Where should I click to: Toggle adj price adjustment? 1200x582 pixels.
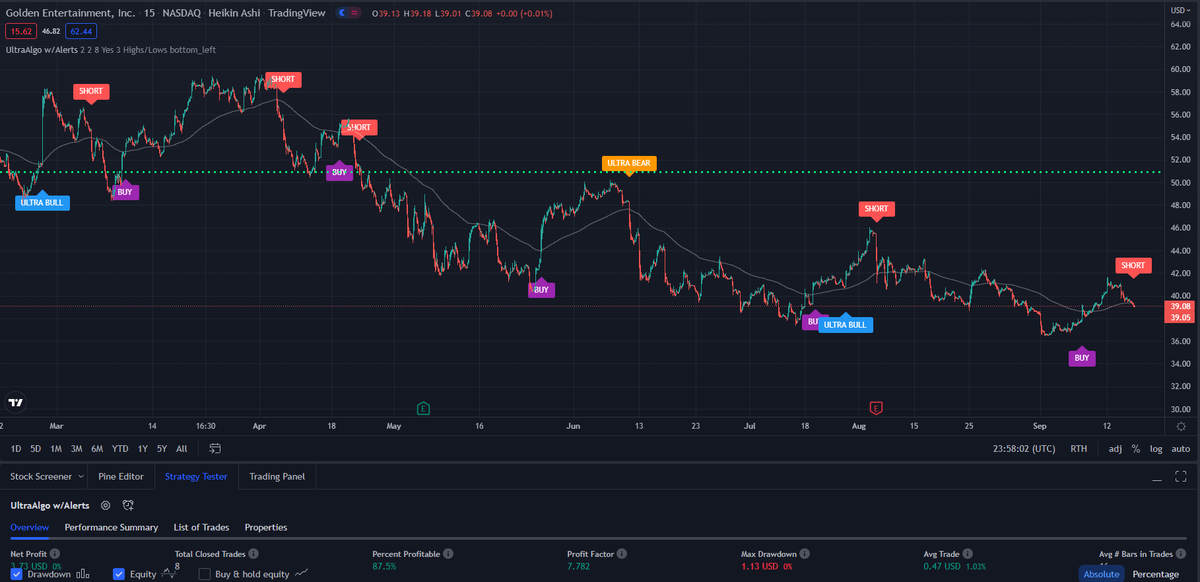[1115, 449]
